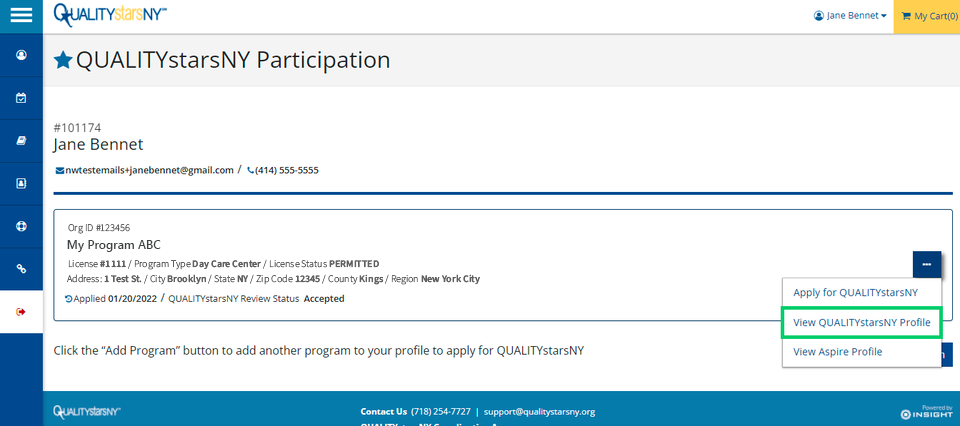Open the profile icon in sidebar
Screen dimensions: 960x426
pyautogui.click(x=21, y=55)
